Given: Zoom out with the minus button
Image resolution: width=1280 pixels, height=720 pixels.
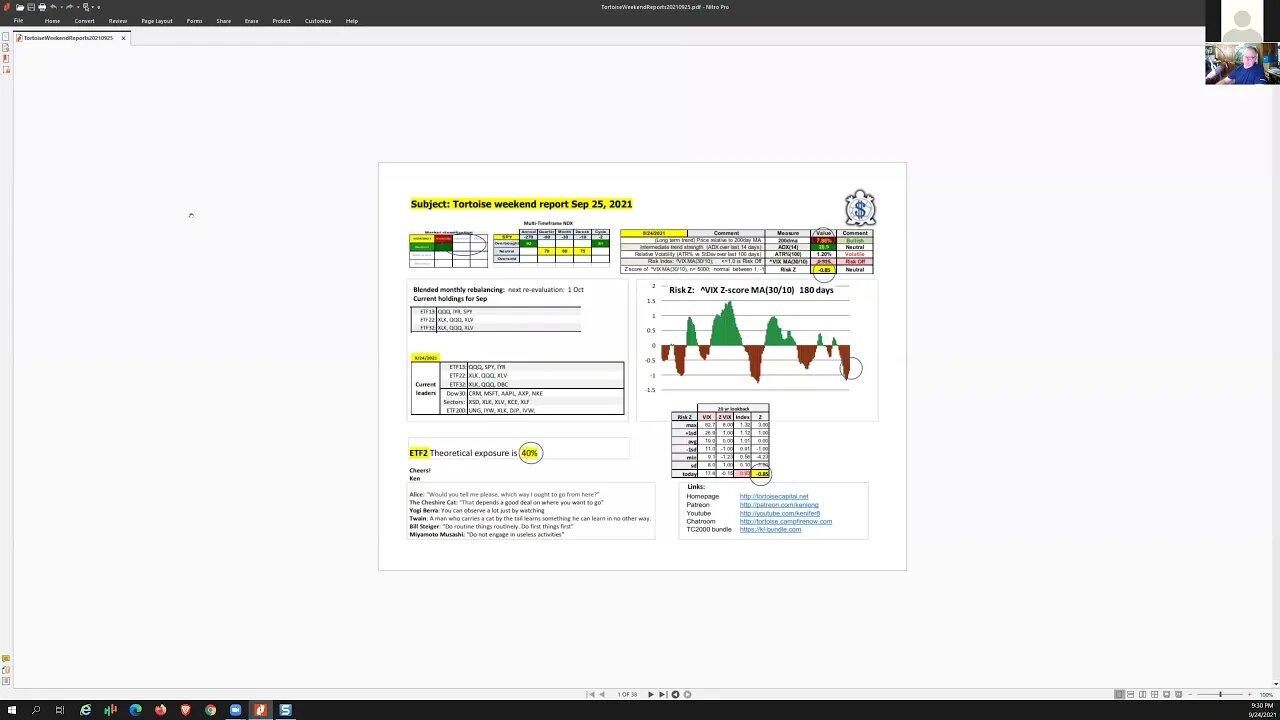Looking at the screenshot, I should (x=1190, y=694).
